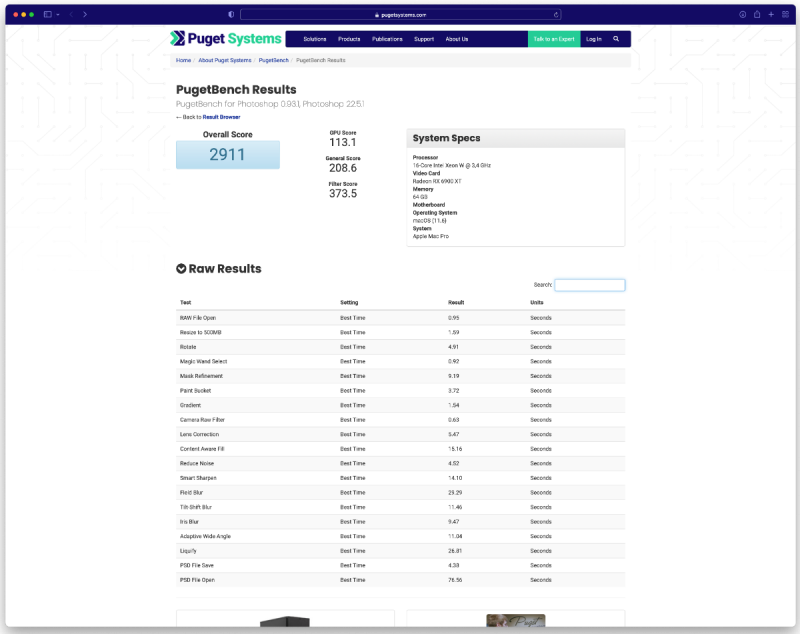Collapse the Raw Results section chevron
The image size is (800, 634).
pyautogui.click(x=181, y=269)
